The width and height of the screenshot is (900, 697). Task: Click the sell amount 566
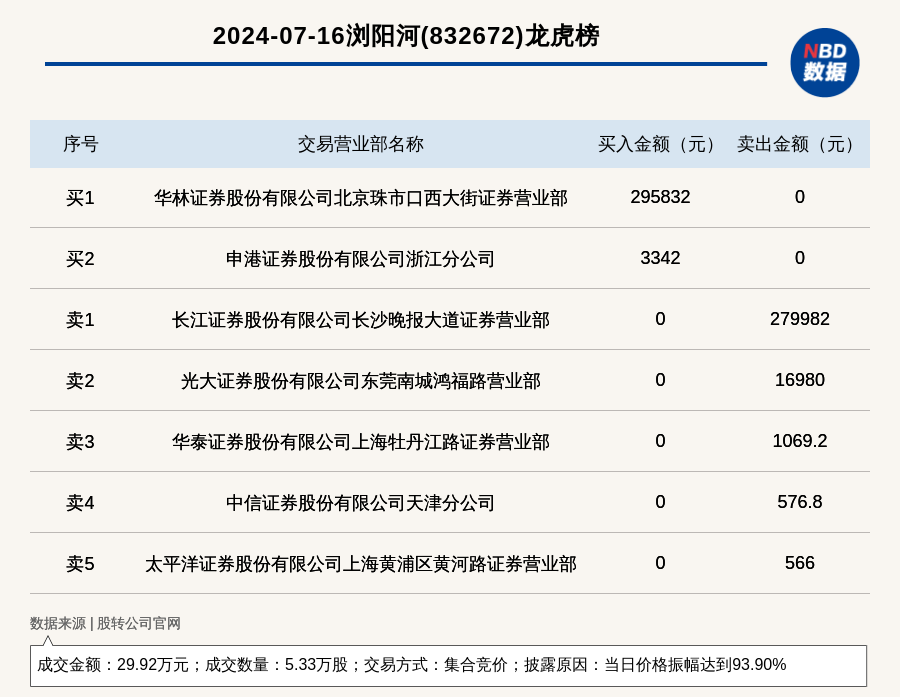[800, 563]
